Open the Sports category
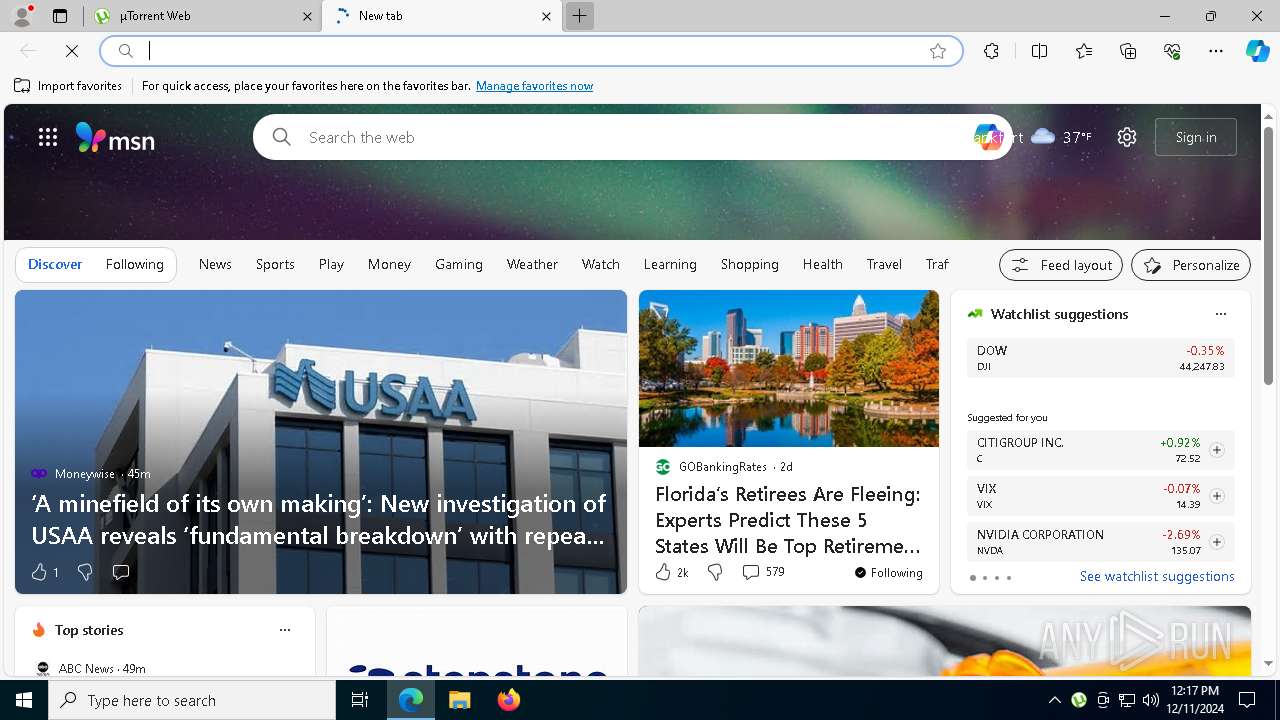1280x720 pixels. (x=275, y=264)
